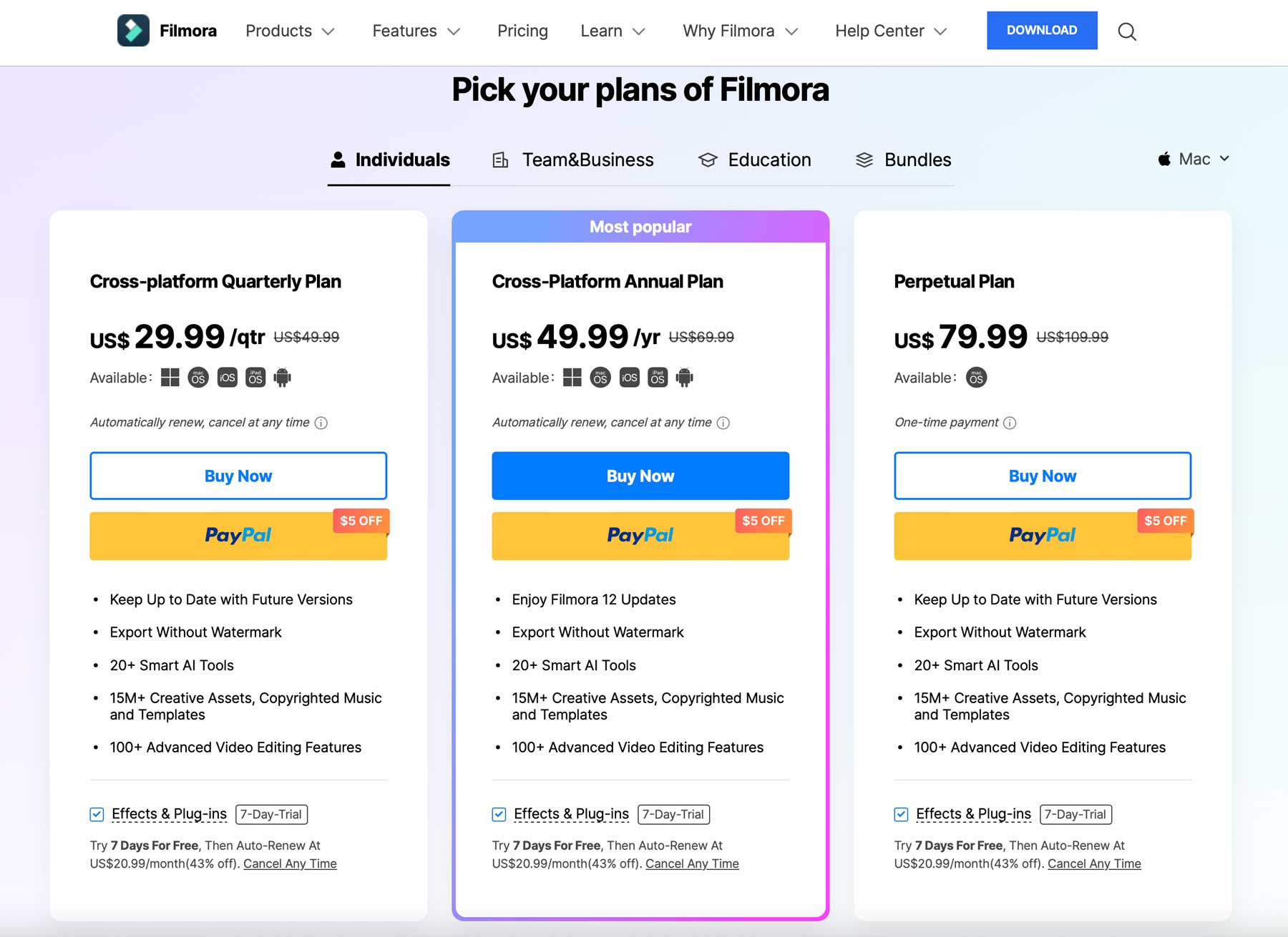Click the graduation cap icon beside Education
Screen dimensions: 1288x937
pyautogui.click(x=707, y=160)
